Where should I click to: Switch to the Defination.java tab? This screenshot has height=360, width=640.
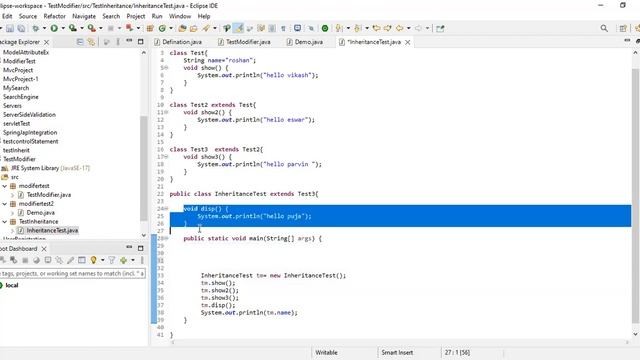tap(178, 42)
